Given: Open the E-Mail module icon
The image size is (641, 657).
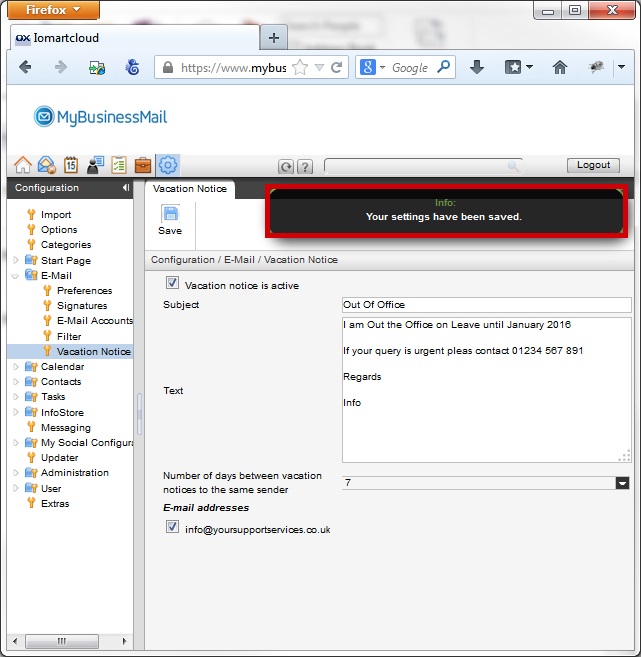Looking at the screenshot, I should (x=46, y=166).
